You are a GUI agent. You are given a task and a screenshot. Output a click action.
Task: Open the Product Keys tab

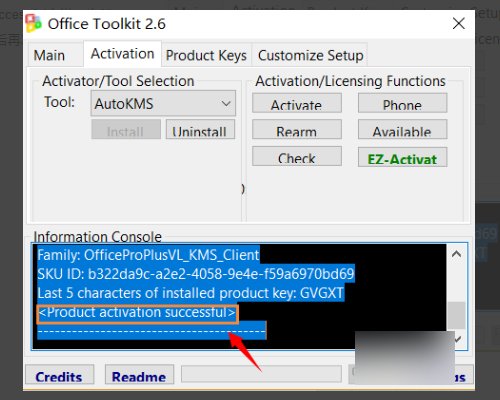[x=206, y=55]
